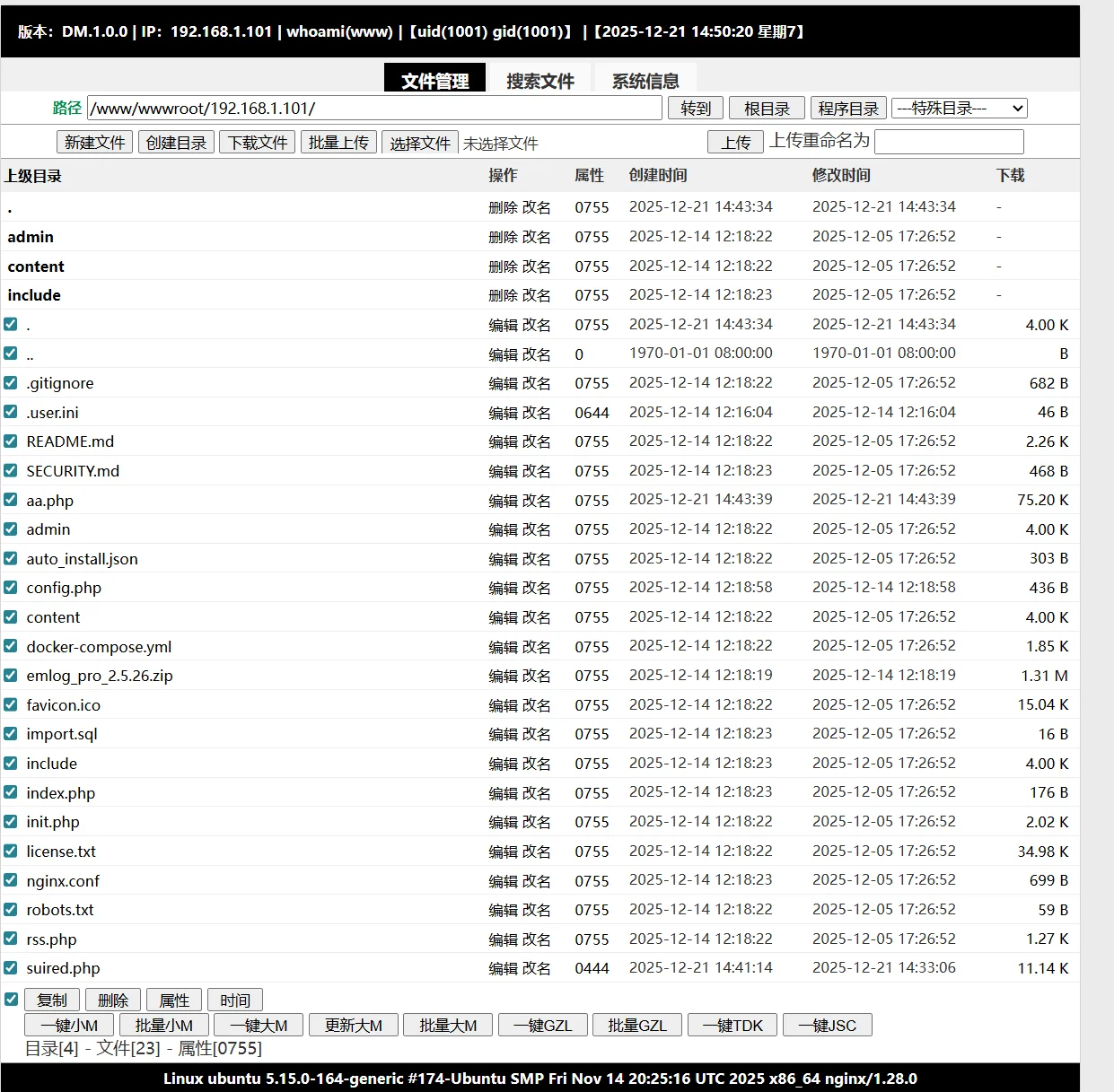Screen dimensions: 1114x1092
Task: Switch to the 搜索文件 tab
Action: 539,81
